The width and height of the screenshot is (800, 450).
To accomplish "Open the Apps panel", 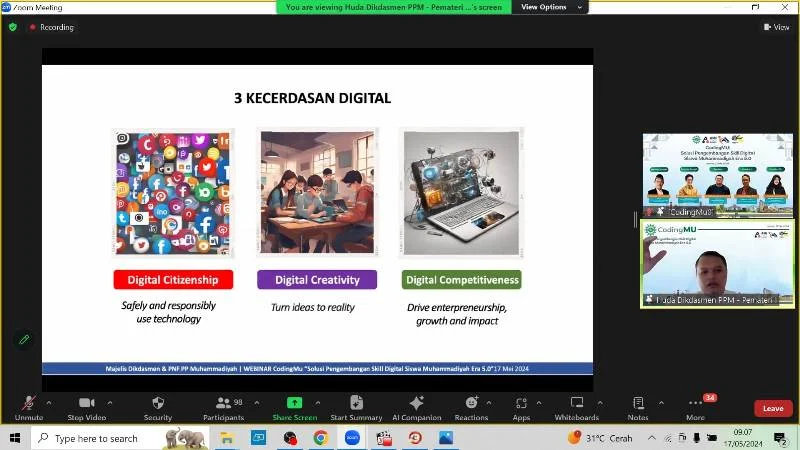I will [521, 408].
